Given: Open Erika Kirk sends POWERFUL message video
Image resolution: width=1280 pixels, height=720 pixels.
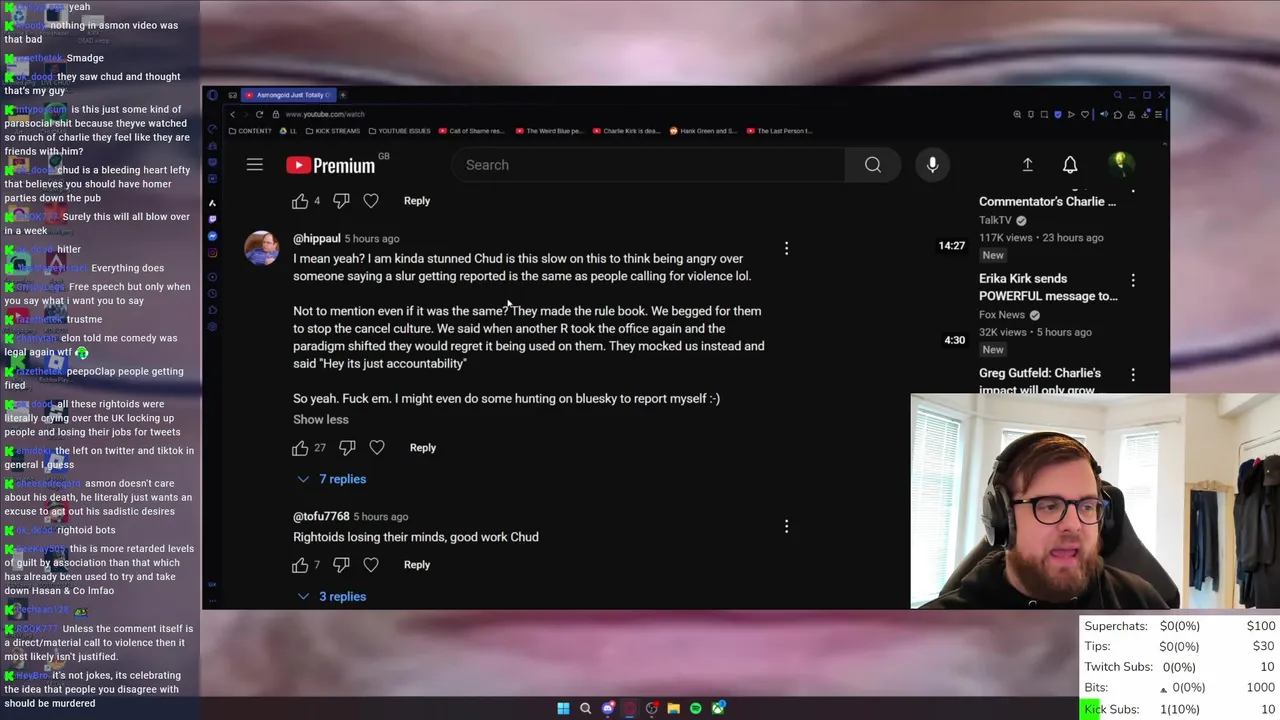Looking at the screenshot, I should pyautogui.click(x=1048, y=287).
